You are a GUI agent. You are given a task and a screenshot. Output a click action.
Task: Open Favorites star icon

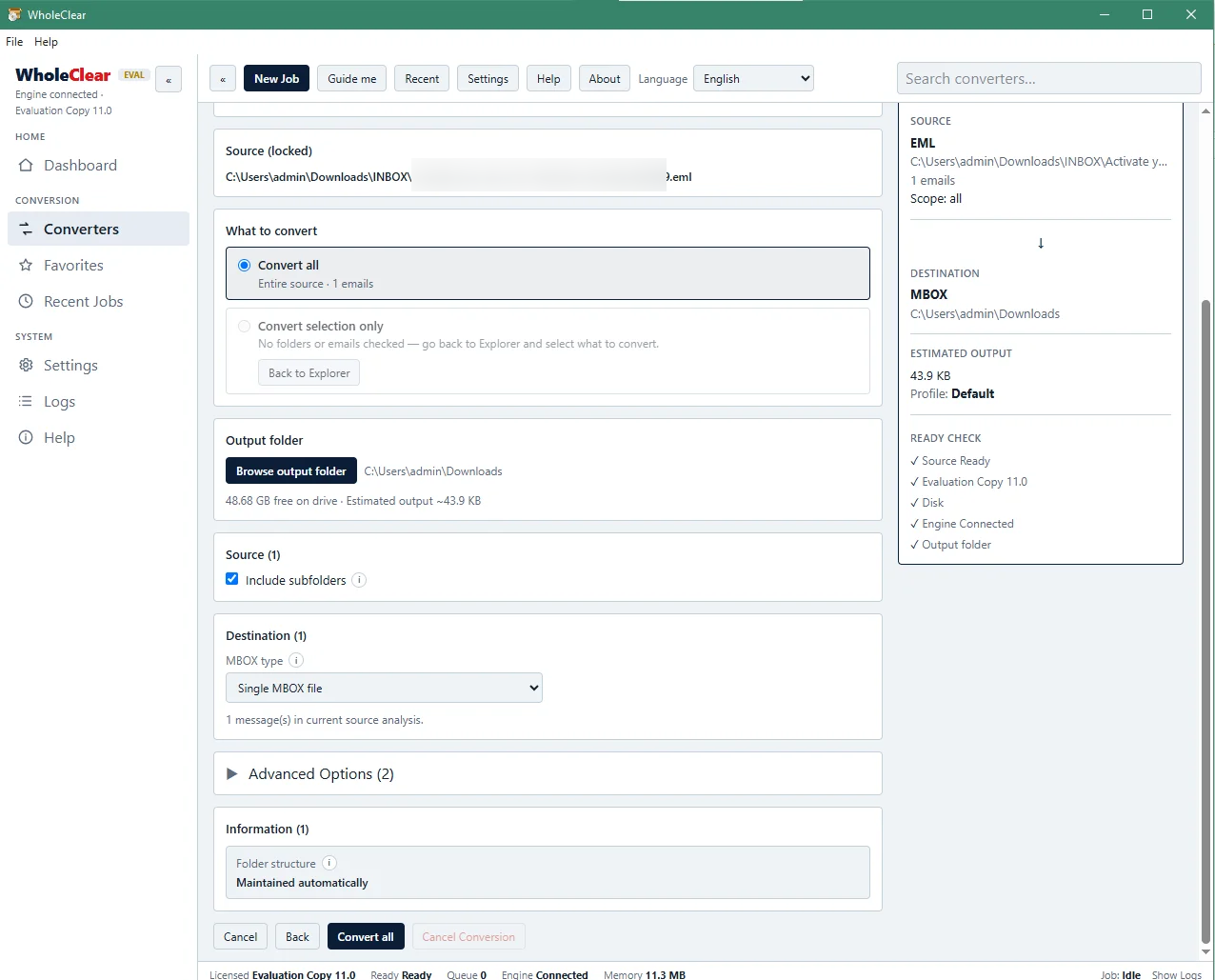(26, 266)
